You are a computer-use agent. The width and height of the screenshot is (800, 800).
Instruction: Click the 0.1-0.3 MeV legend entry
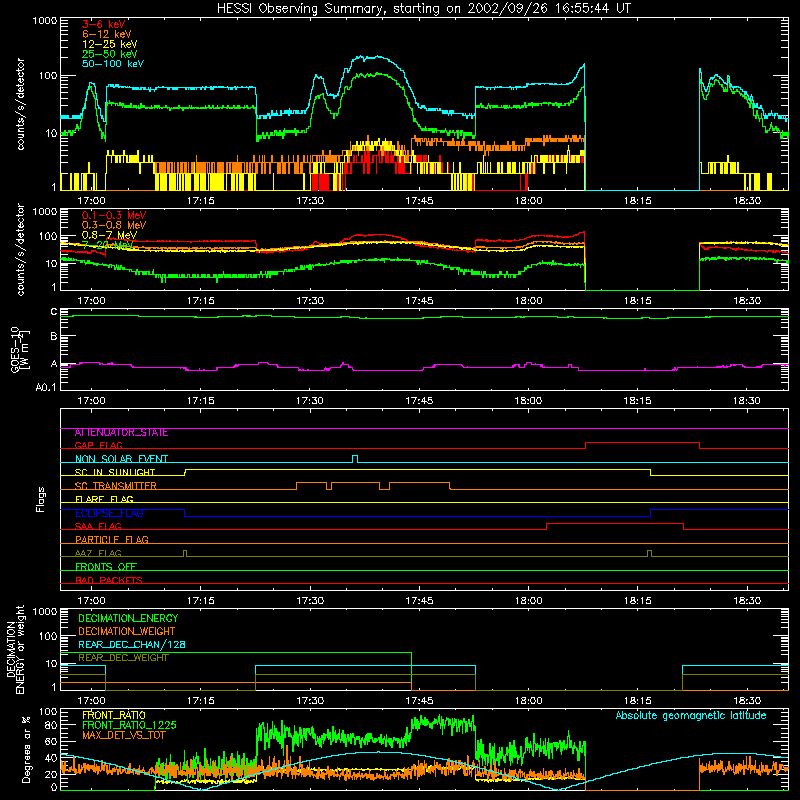(x=114, y=215)
